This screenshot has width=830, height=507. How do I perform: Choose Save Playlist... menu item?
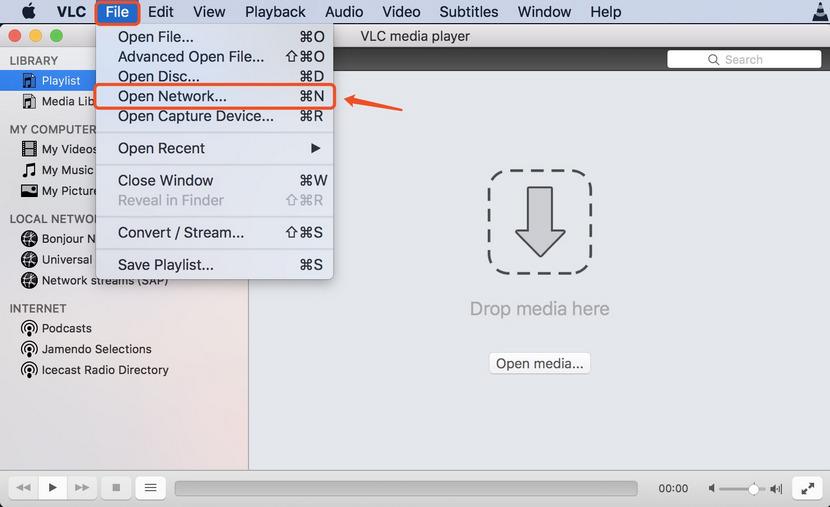pyautogui.click(x=214, y=265)
